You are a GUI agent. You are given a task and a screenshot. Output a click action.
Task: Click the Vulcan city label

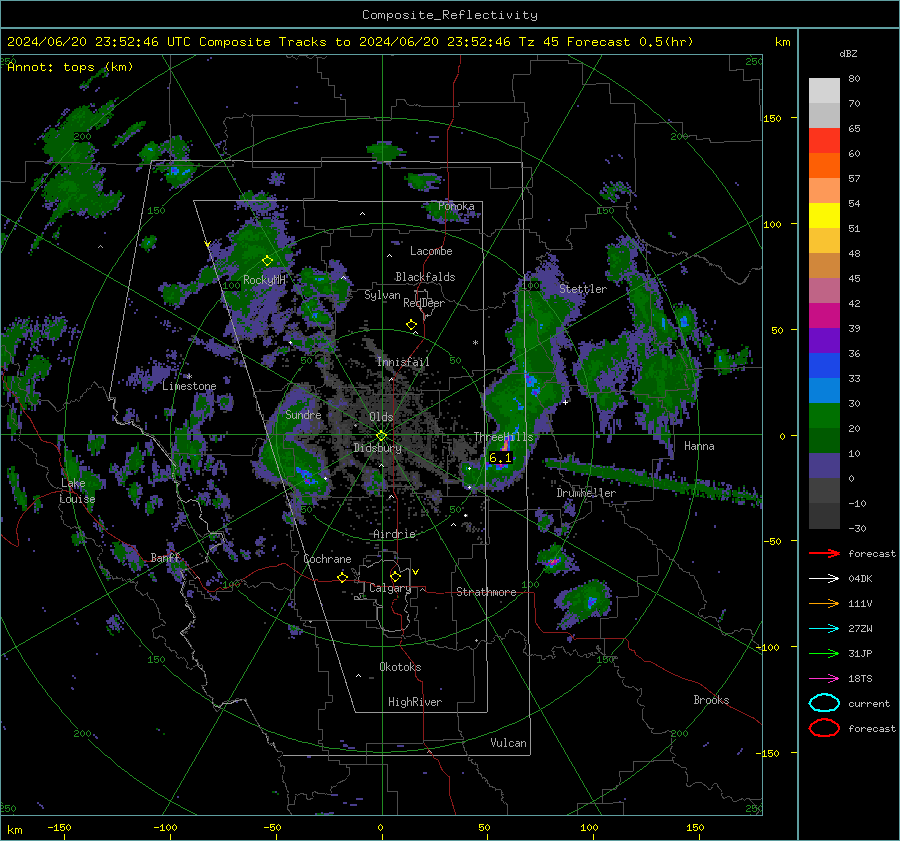pos(508,743)
